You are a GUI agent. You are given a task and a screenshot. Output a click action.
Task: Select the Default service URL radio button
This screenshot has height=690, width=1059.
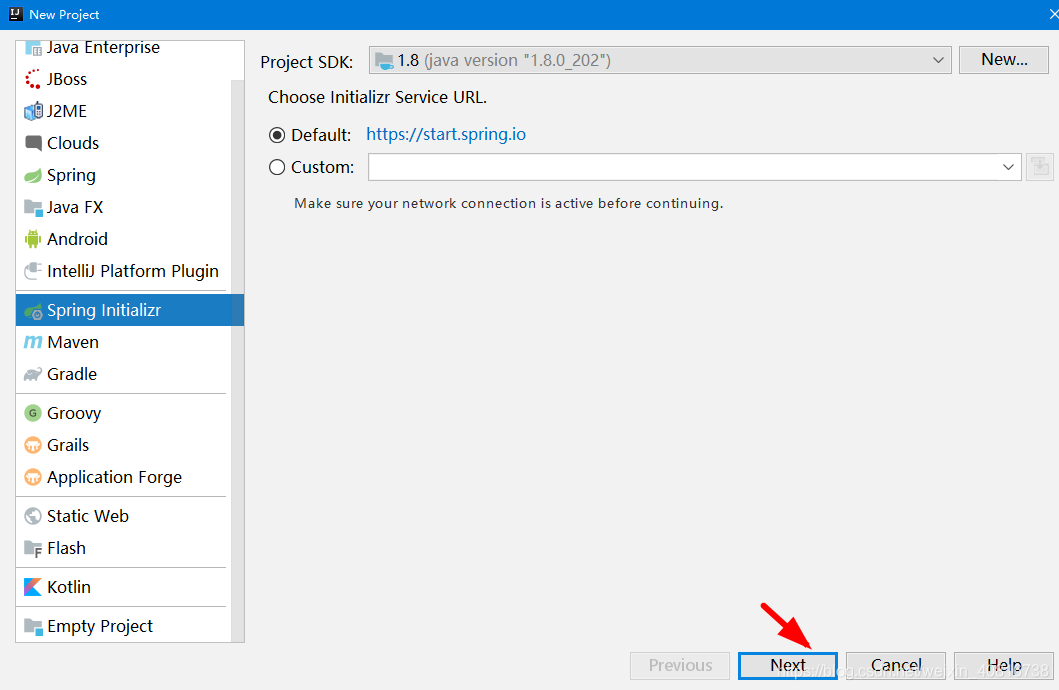click(277, 135)
